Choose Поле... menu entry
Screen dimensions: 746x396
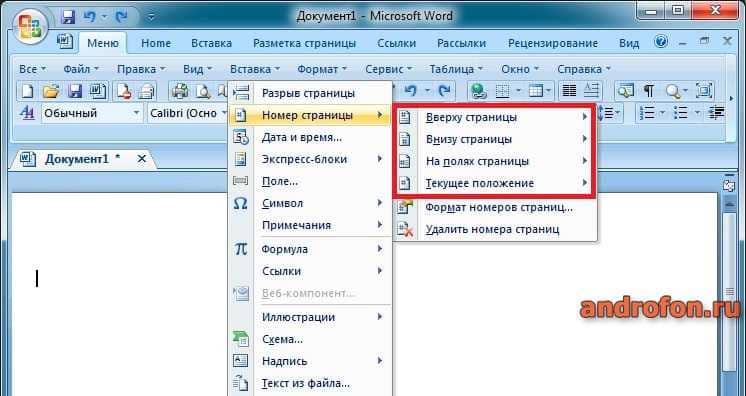[310, 181]
